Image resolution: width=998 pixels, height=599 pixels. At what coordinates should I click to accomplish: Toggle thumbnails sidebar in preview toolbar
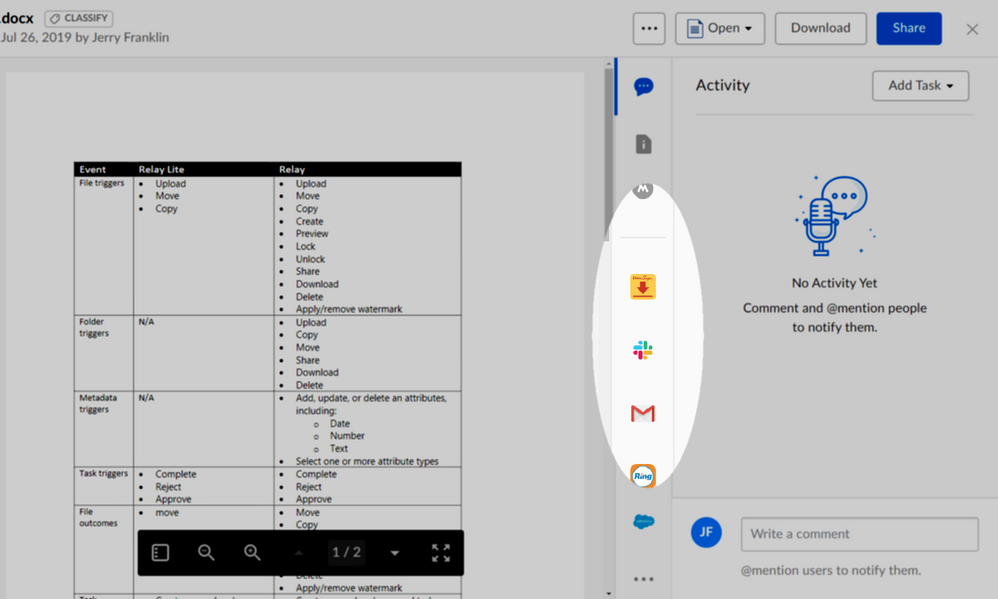(160, 553)
